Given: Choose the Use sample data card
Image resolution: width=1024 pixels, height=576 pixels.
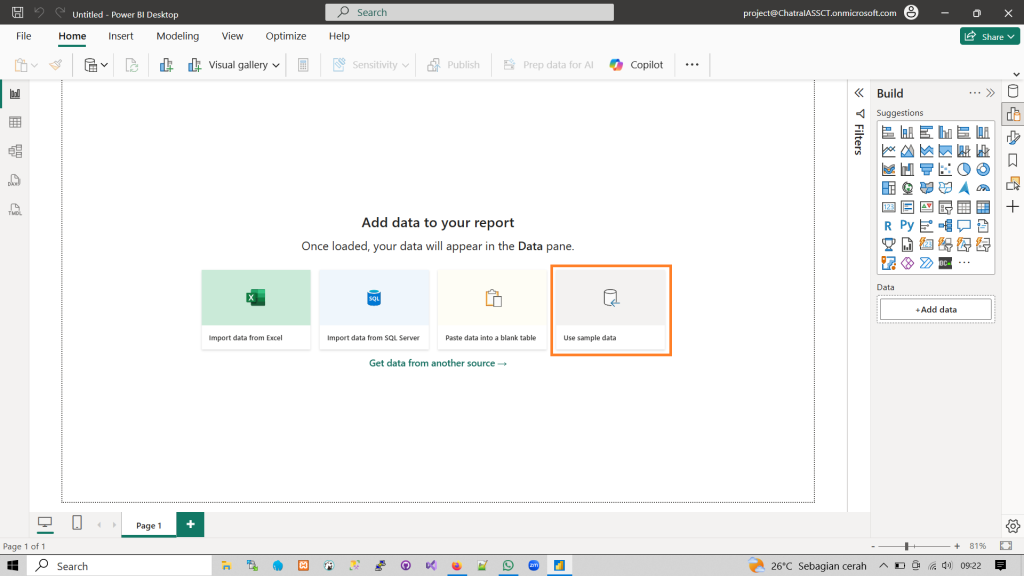Looking at the screenshot, I should [611, 310].
